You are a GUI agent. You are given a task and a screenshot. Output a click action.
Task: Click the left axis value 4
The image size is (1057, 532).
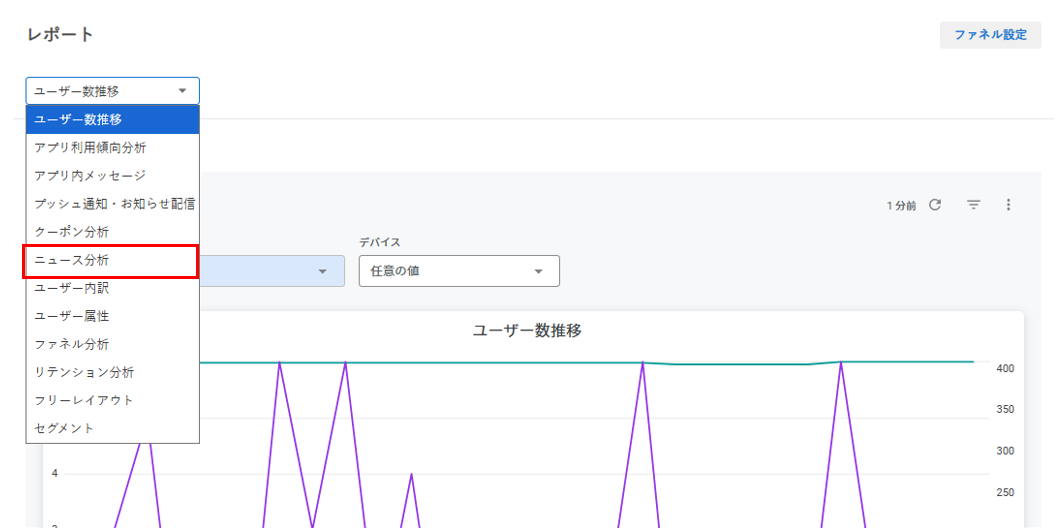tap(55, 474)
